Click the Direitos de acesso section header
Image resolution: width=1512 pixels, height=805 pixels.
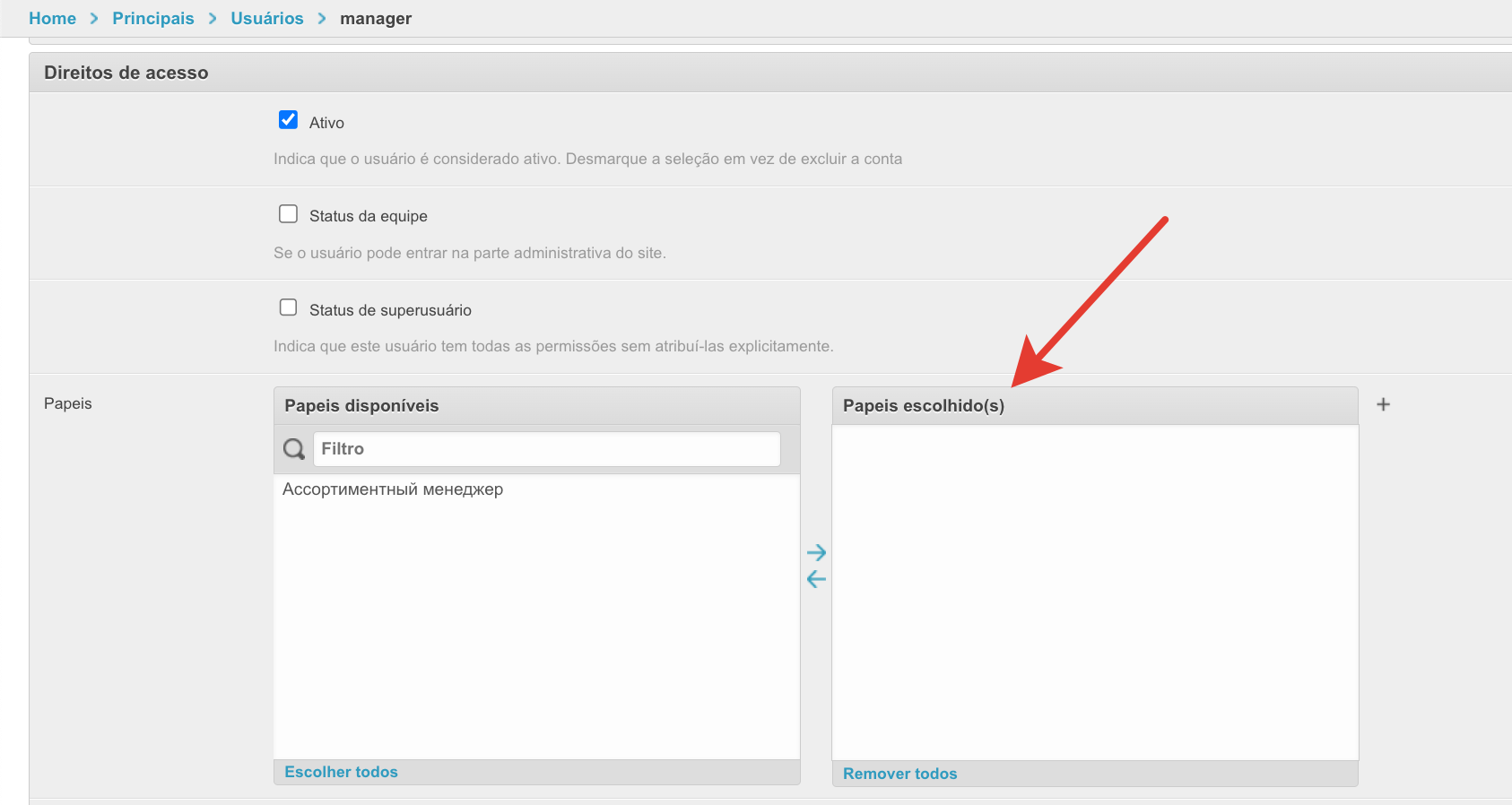[126, 73]
